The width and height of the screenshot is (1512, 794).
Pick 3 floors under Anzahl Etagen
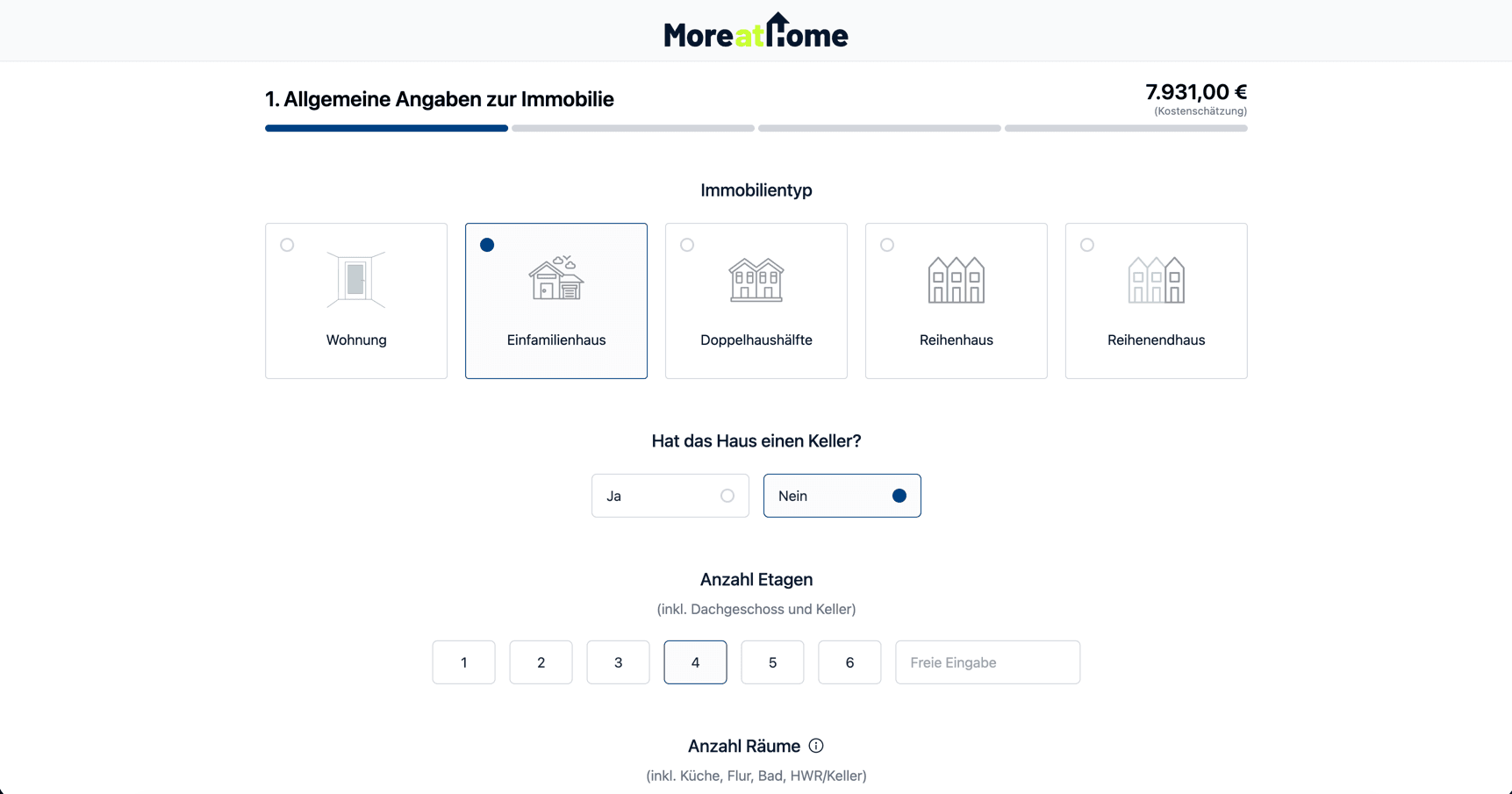[x=618, y=662]
